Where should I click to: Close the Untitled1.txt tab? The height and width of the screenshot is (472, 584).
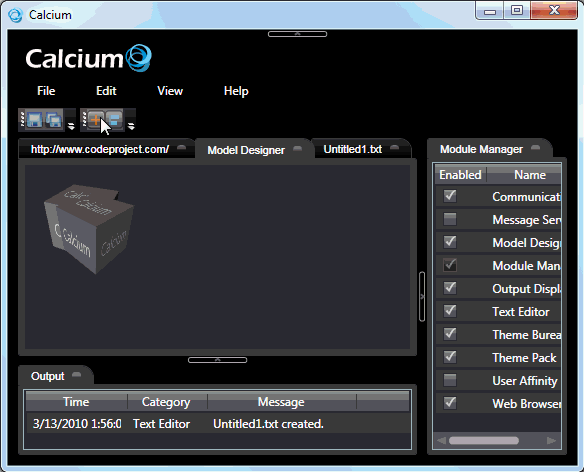(x=394, y=148)
